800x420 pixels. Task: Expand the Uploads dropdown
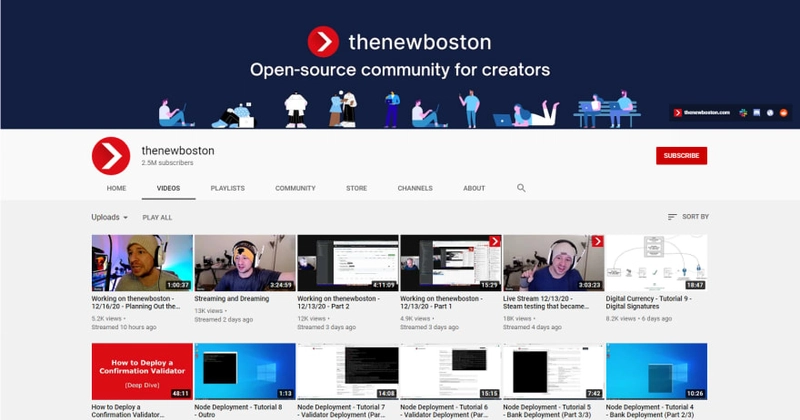click(109, 217)
